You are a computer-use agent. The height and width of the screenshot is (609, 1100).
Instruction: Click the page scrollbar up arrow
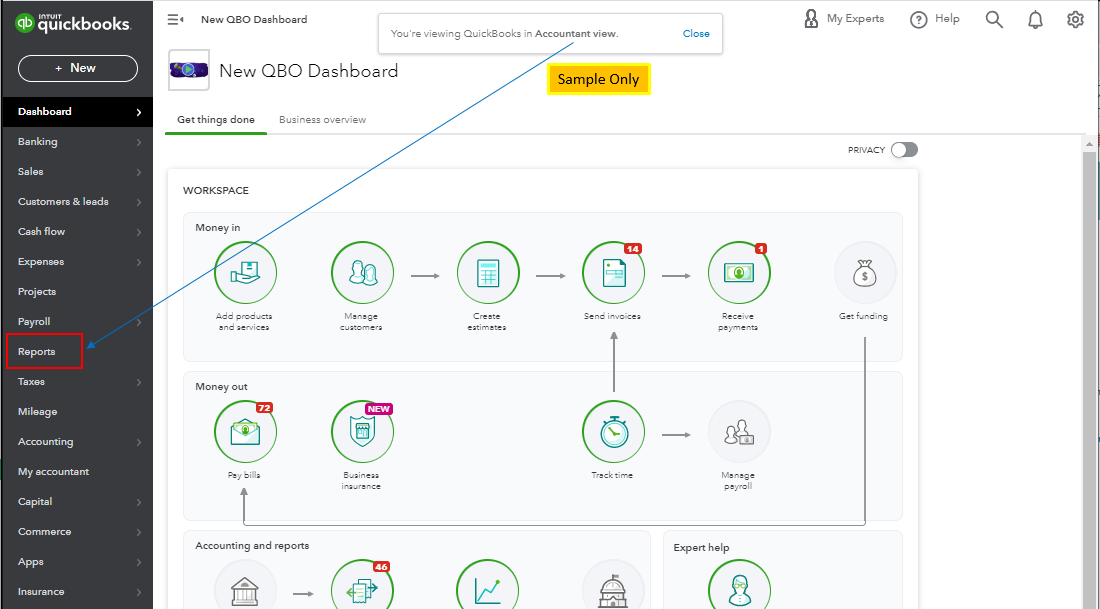point(1089,144)
